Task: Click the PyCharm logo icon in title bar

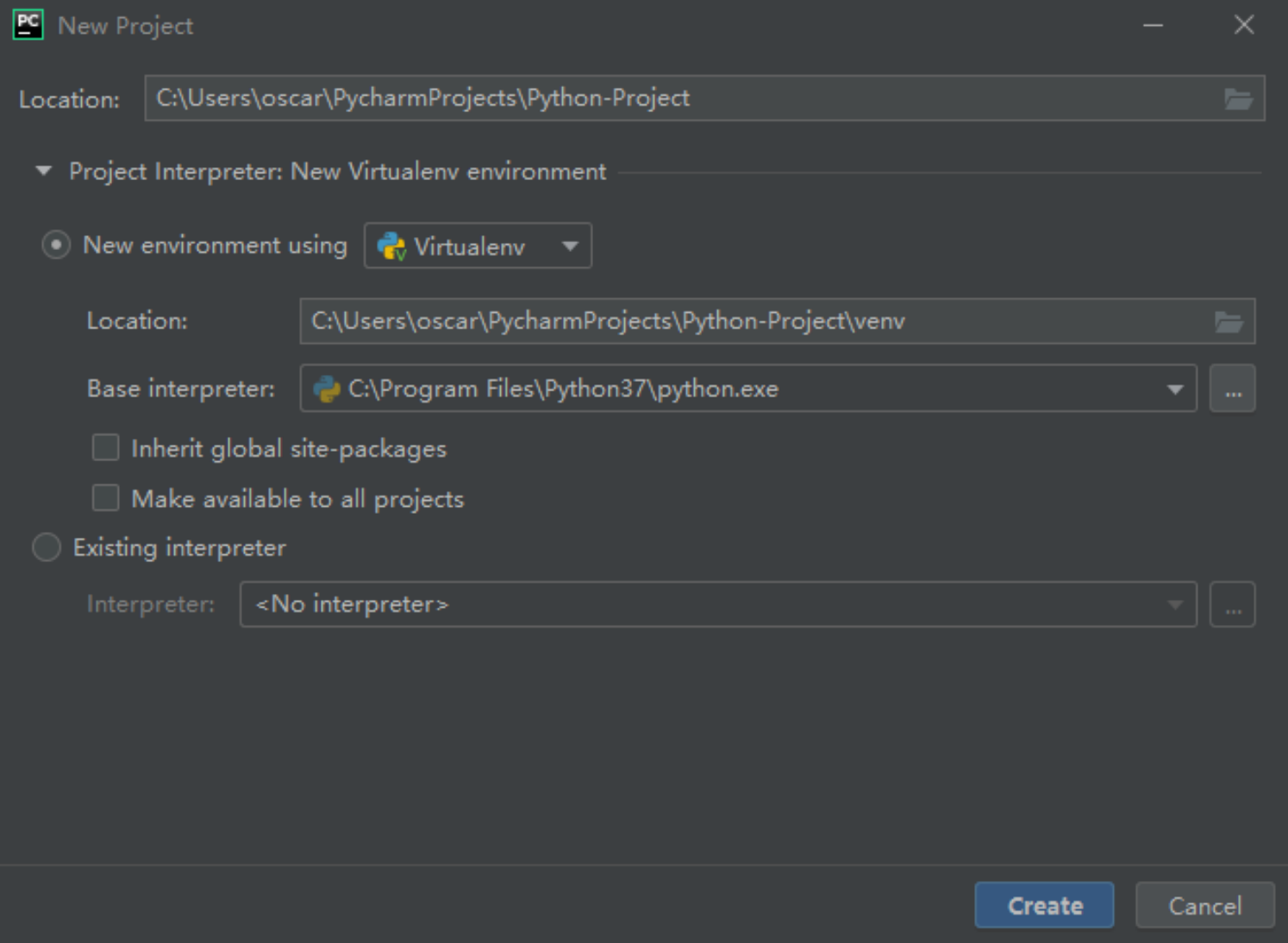Action: (x=28, y=25)
